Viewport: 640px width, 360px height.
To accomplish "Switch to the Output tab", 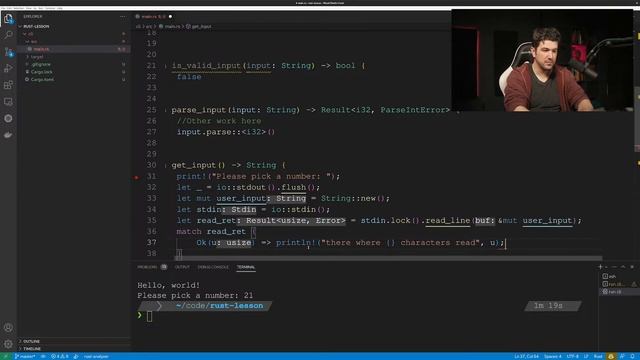I will [182, 267].
